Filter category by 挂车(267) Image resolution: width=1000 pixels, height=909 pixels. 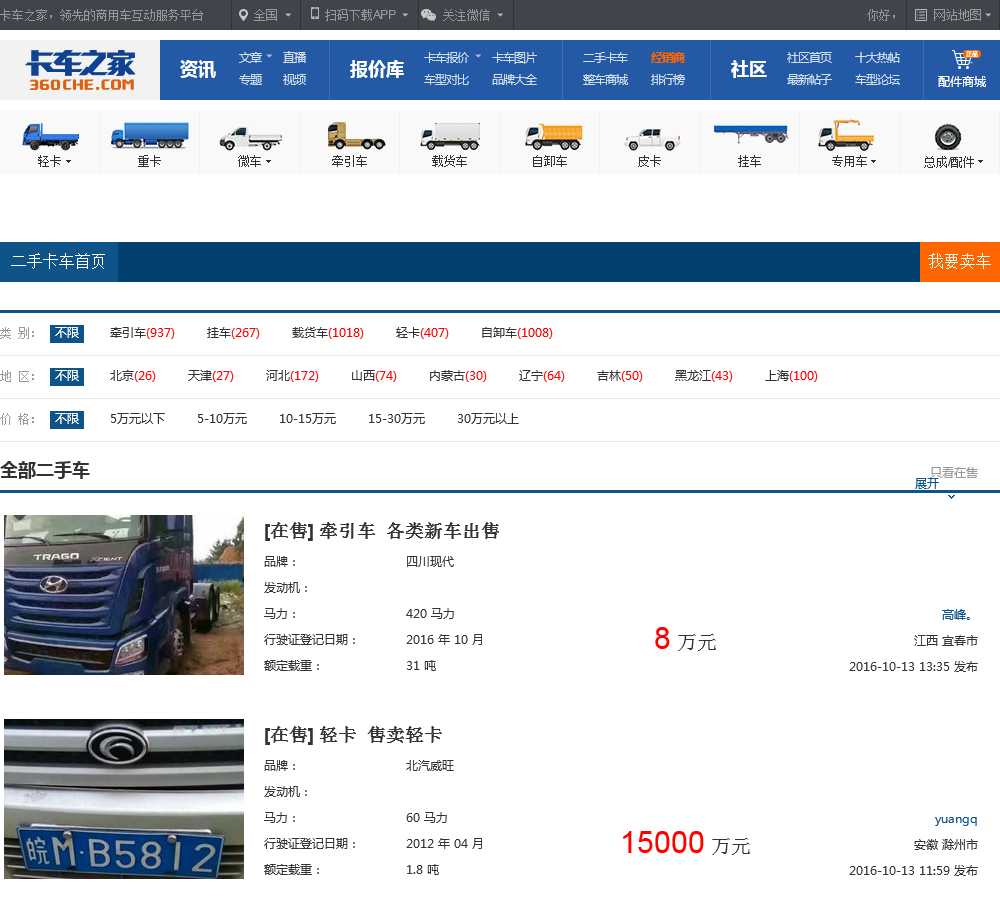click(x=233, y=333)
